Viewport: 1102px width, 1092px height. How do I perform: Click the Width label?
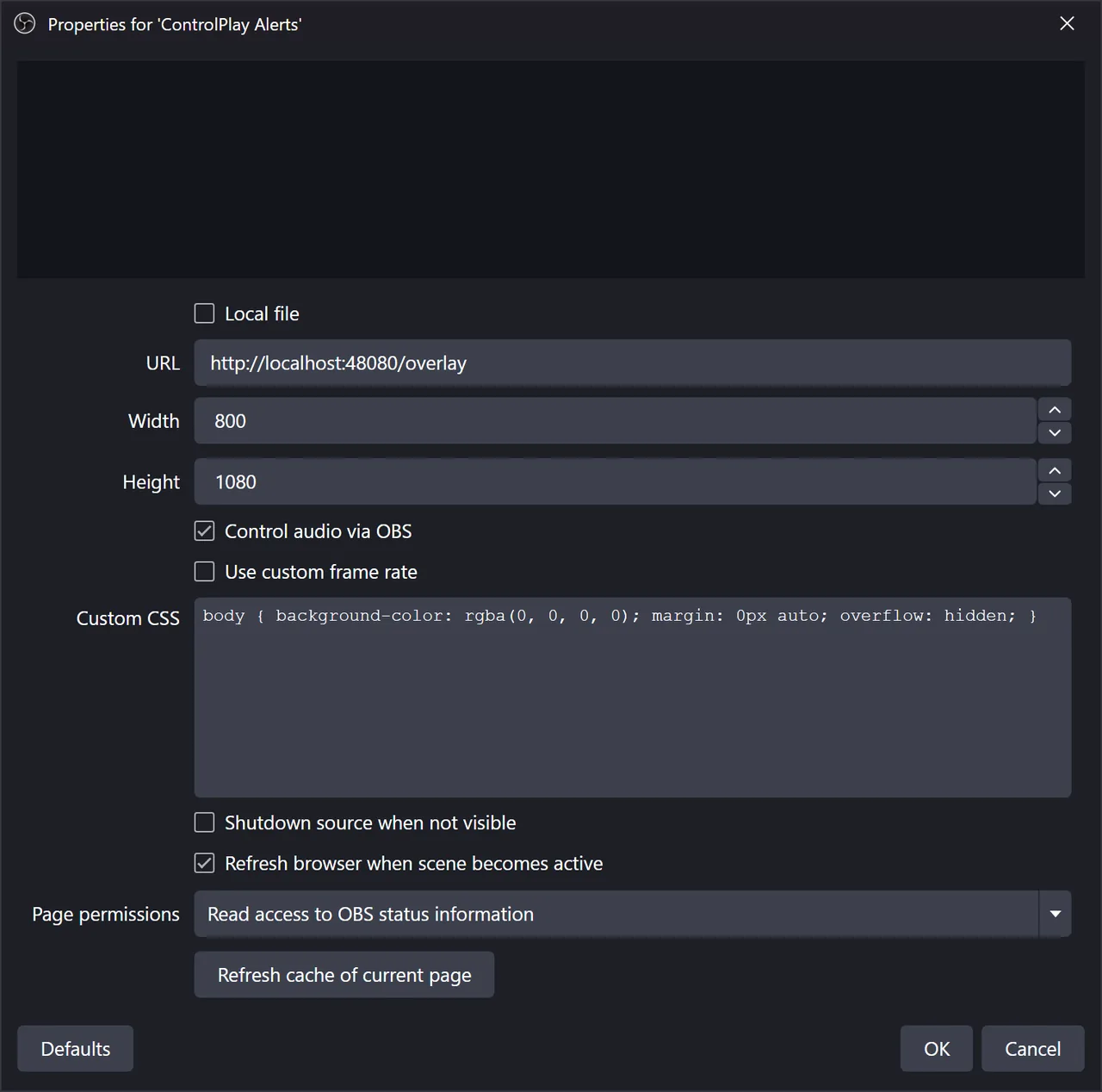154,421
